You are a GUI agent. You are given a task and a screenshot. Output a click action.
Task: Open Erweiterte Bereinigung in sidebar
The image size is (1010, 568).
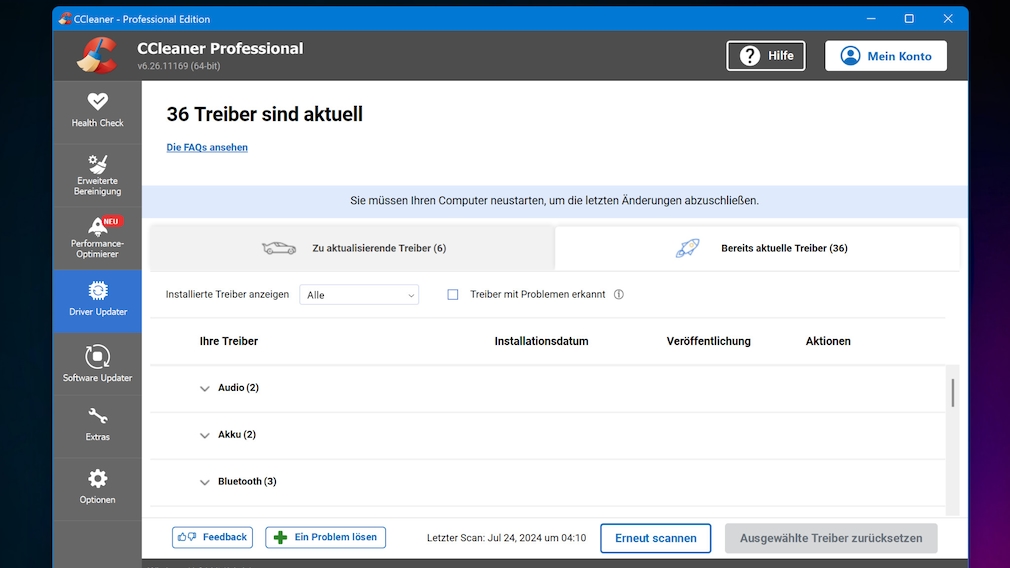pos(97,175)
